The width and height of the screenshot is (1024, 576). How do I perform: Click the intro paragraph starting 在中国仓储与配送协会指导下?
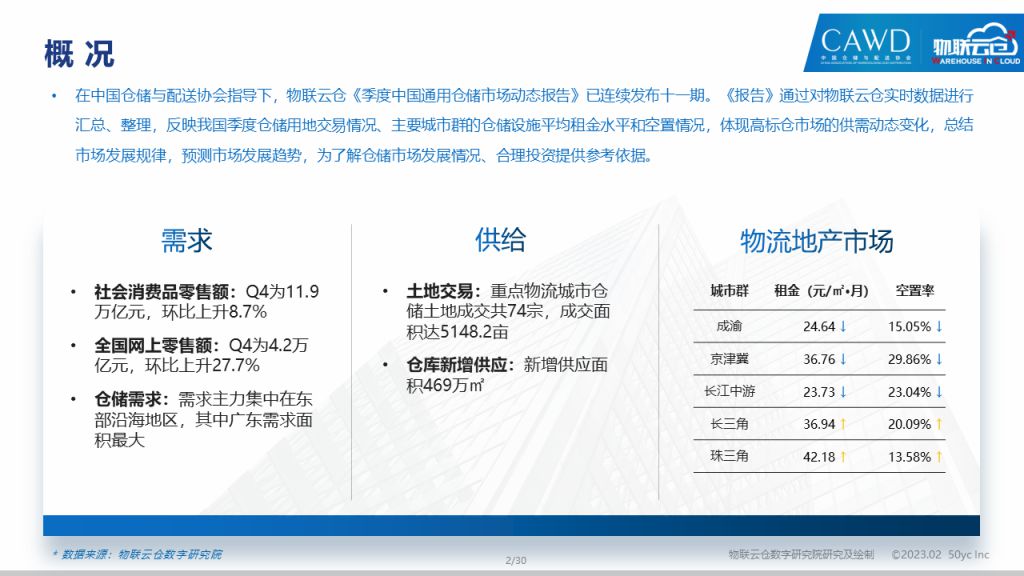pyautogui.click(x=524, y=125)
